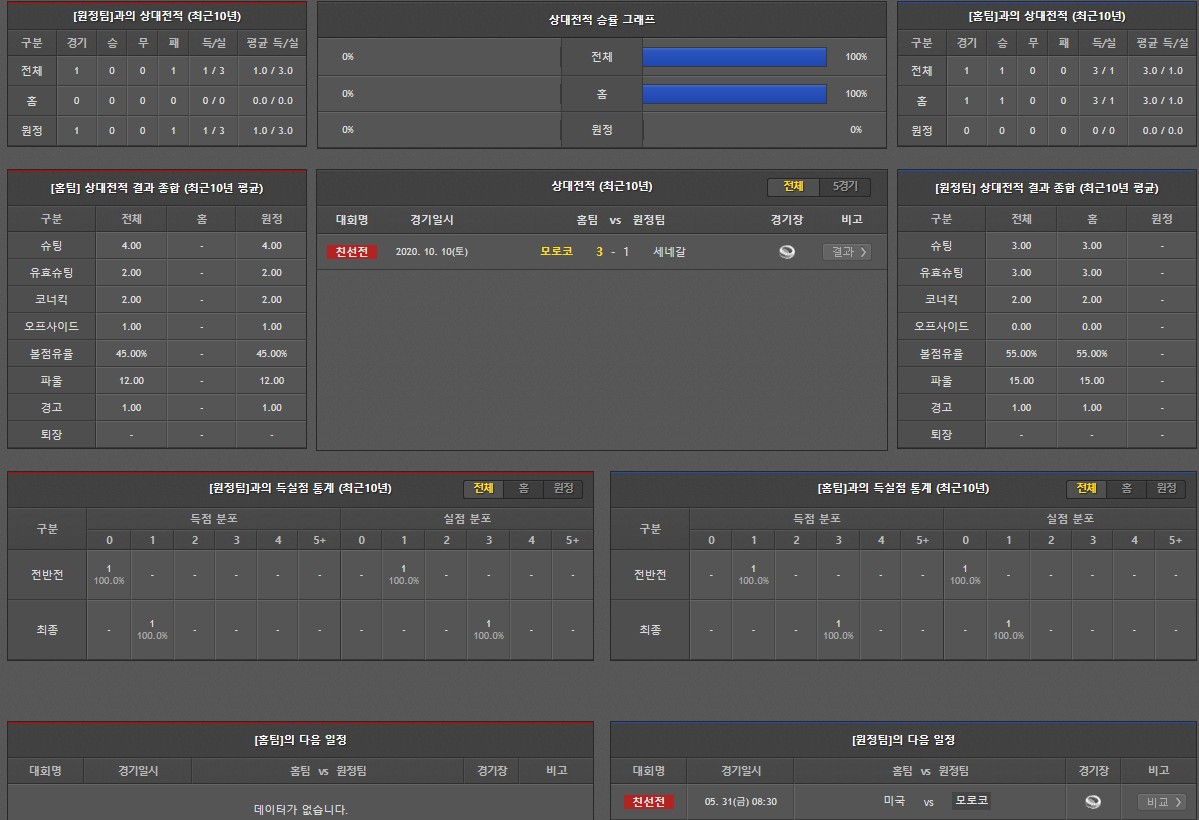The width and height of the screenshot is (1199, 820).
Task: Toggle 홈 filter in [원정팀]과의 득실점 통계
Action: [x=523, y=488]
